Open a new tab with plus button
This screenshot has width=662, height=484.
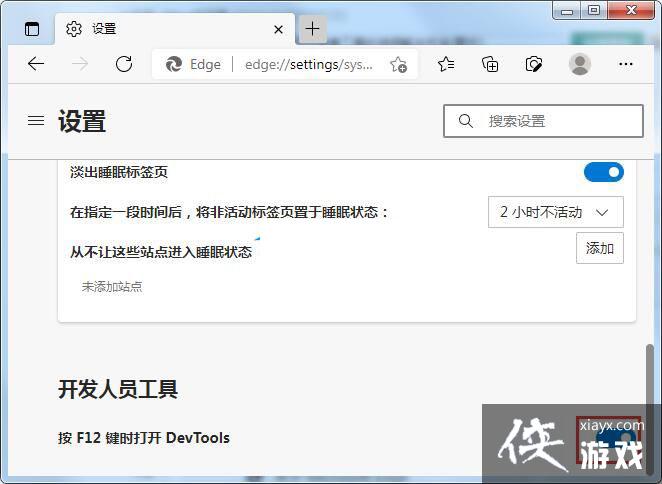[312, 29]
